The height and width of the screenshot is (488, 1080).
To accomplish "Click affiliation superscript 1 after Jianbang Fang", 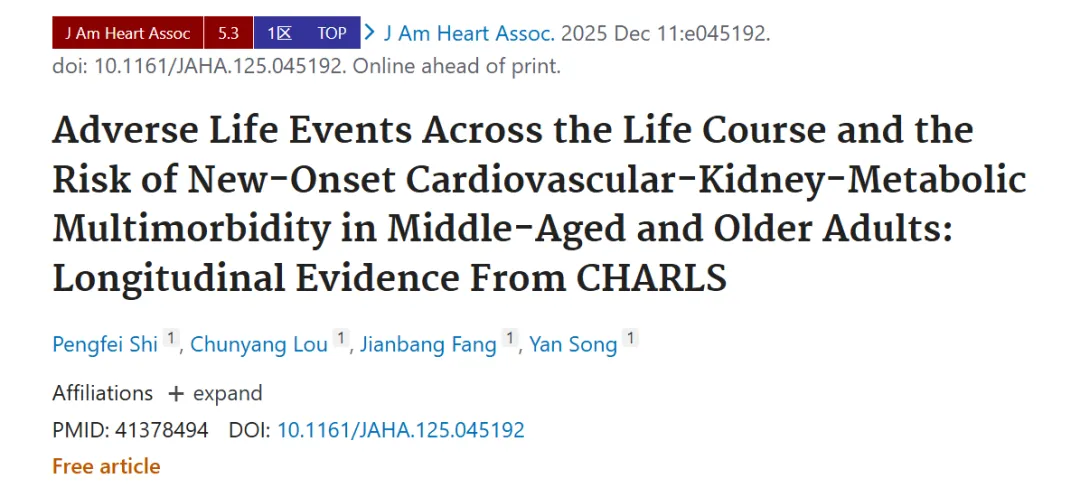I will coord(510,338).
